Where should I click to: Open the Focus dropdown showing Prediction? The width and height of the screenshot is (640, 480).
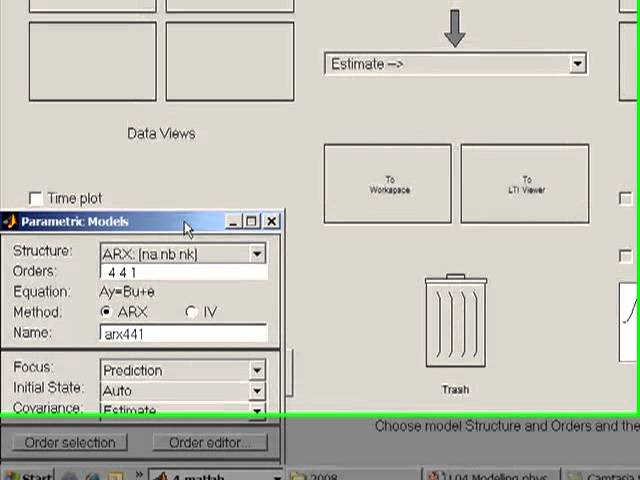tap(183, 370)
